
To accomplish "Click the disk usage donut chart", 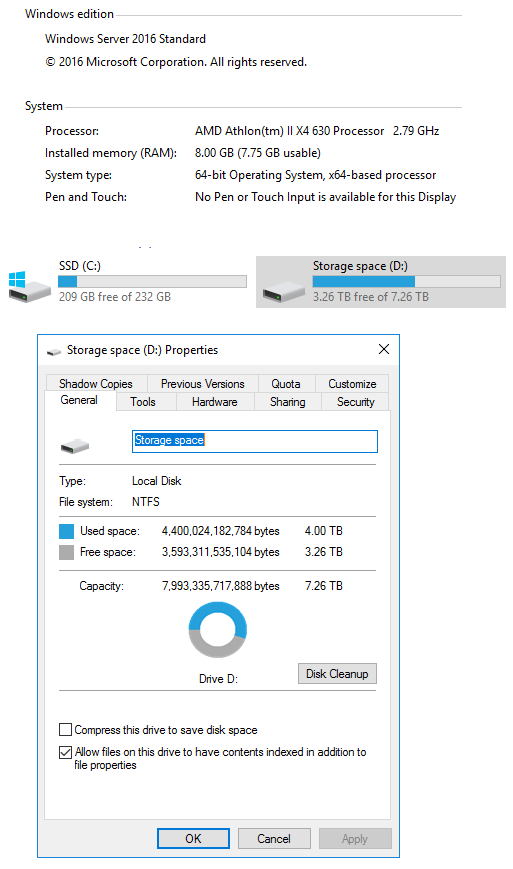I will coord(218,630).
